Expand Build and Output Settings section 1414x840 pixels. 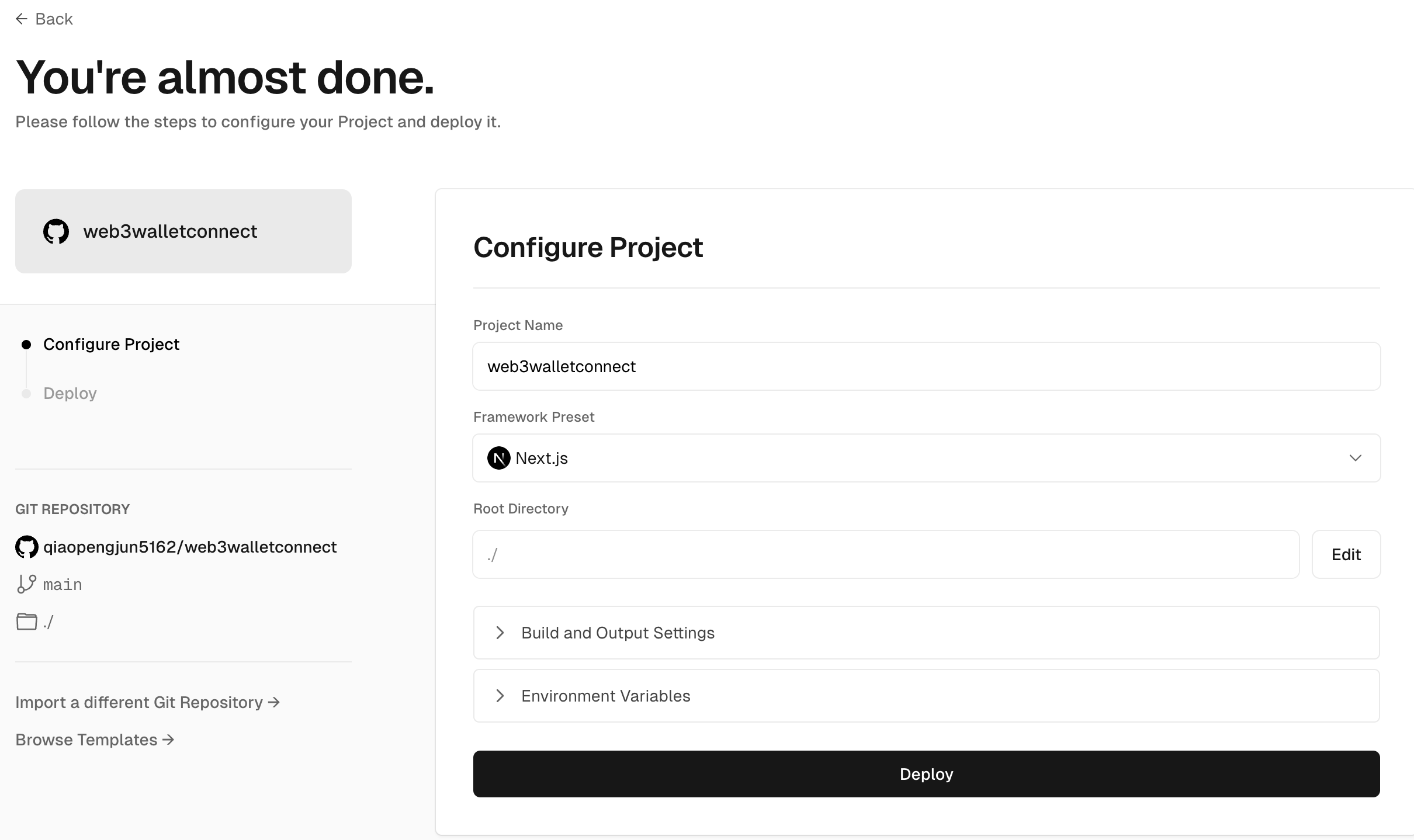coord(927,633)
